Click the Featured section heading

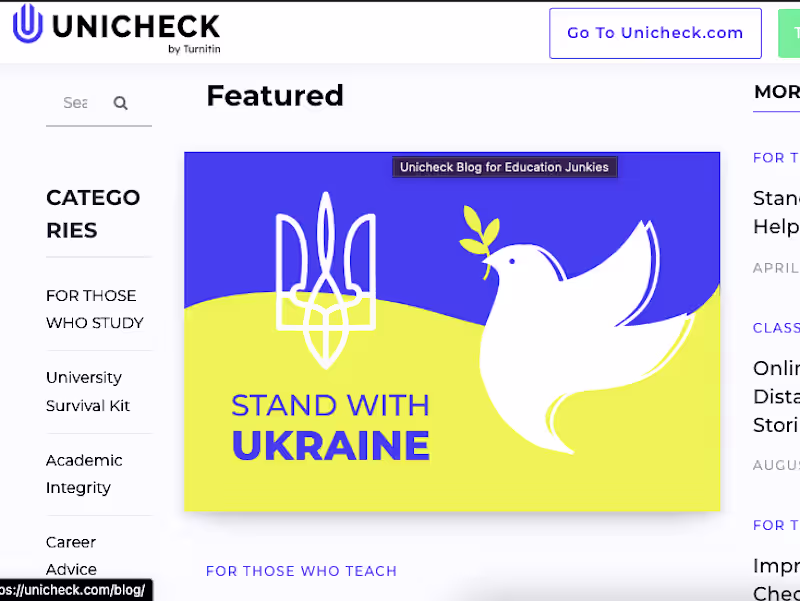click(x=275, y=95)
